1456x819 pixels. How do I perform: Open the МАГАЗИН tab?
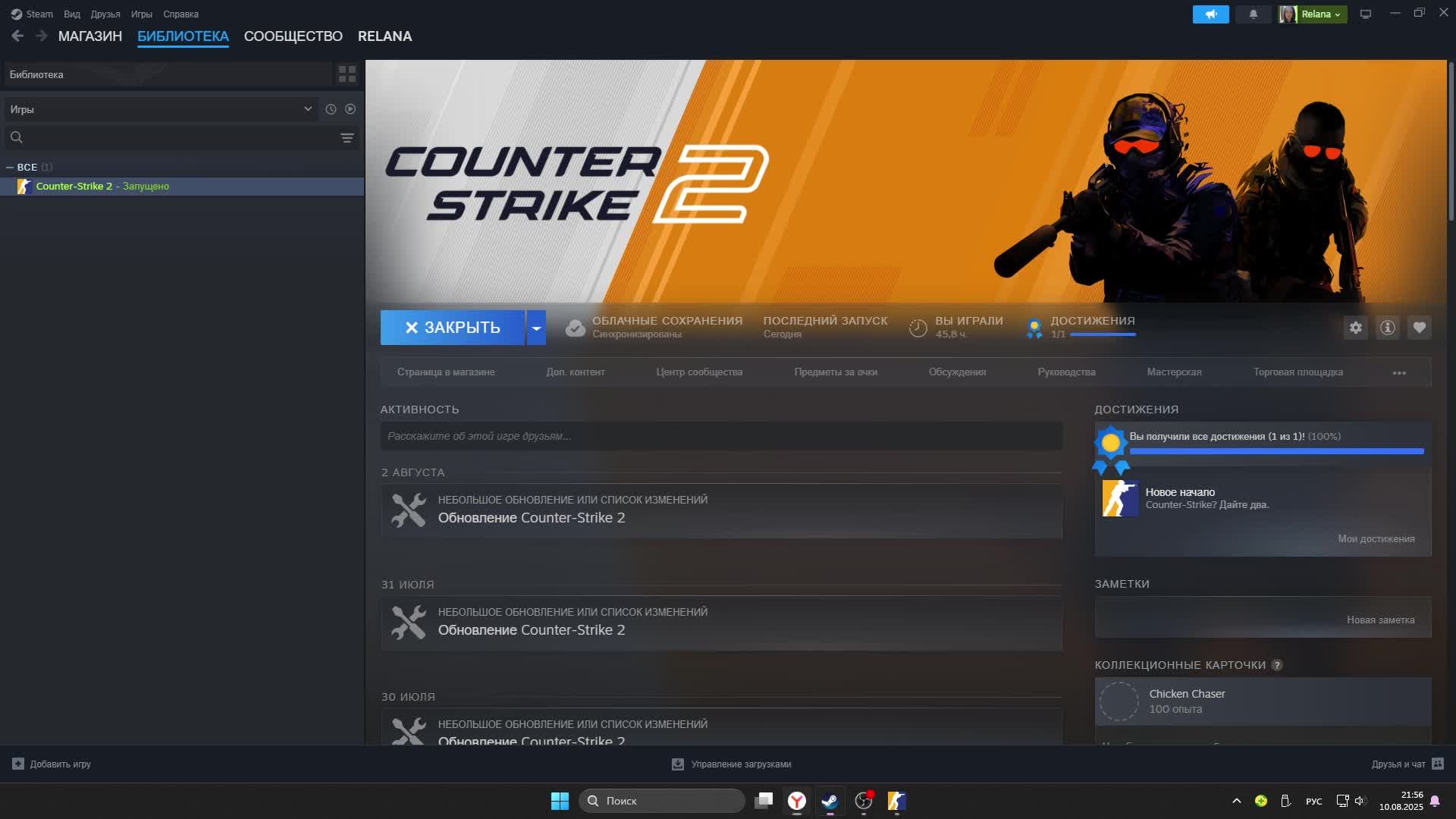click(90, 36)
